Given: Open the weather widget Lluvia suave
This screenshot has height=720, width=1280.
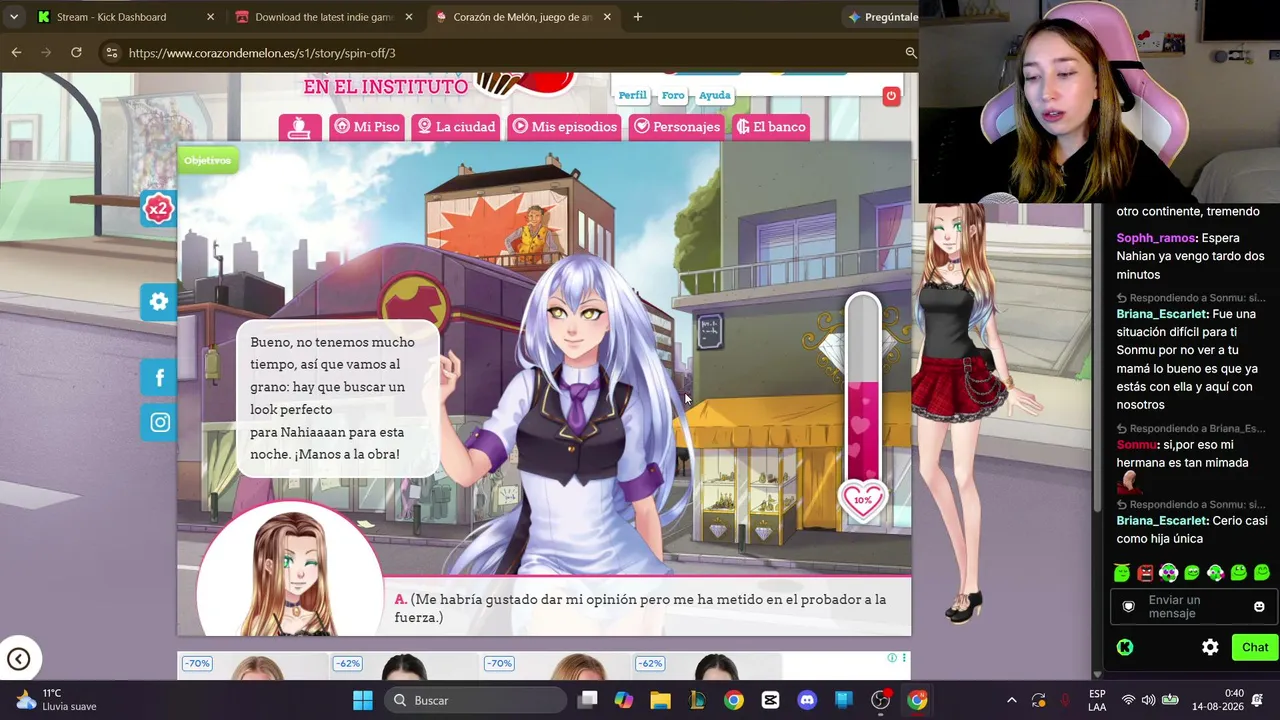Looking at the screenshot, I should point(57,700).
